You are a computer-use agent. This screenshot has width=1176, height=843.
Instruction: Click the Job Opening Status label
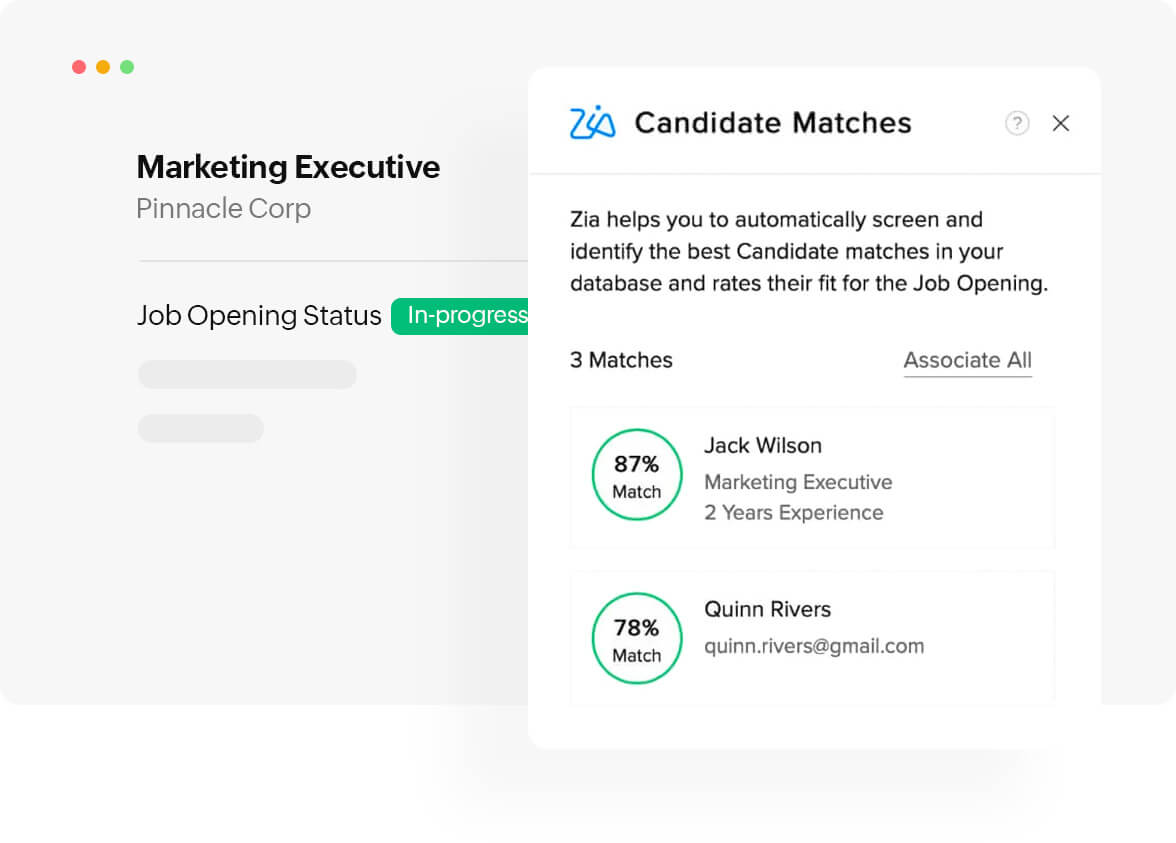pos(259,316)
